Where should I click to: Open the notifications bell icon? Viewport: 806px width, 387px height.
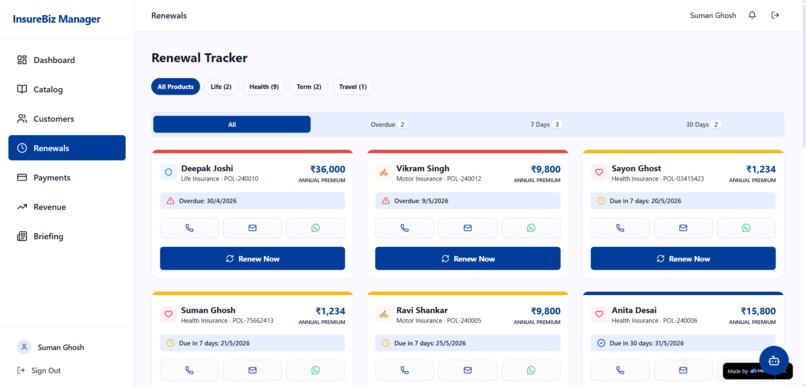[x=752, y=15]
